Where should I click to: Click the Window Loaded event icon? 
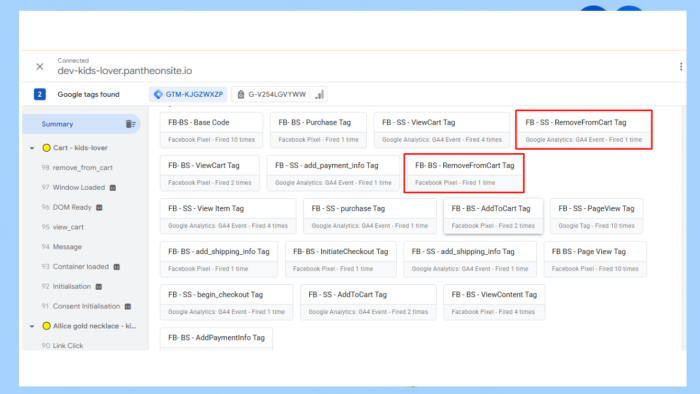[113, 188]
